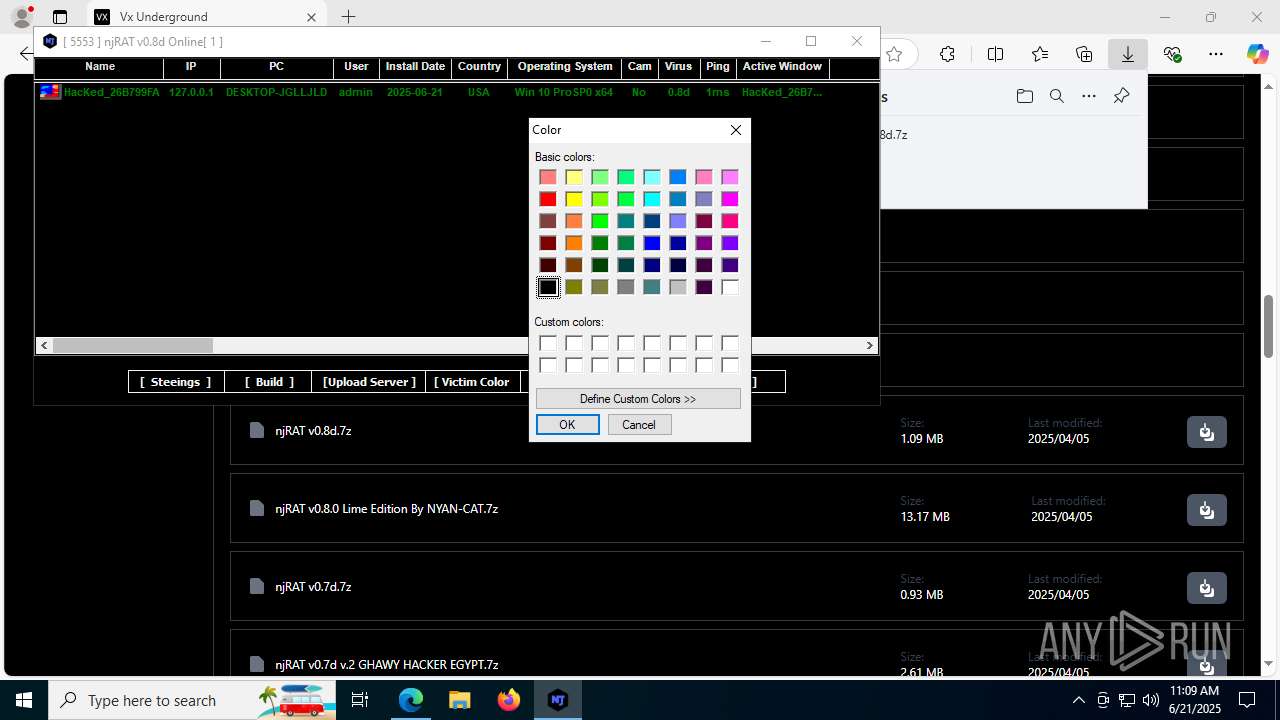This screenshot has width=1280, height=720.
Task: Click the DESKTOP-JGLLJLD PC cell
Action: coord(276,92)
